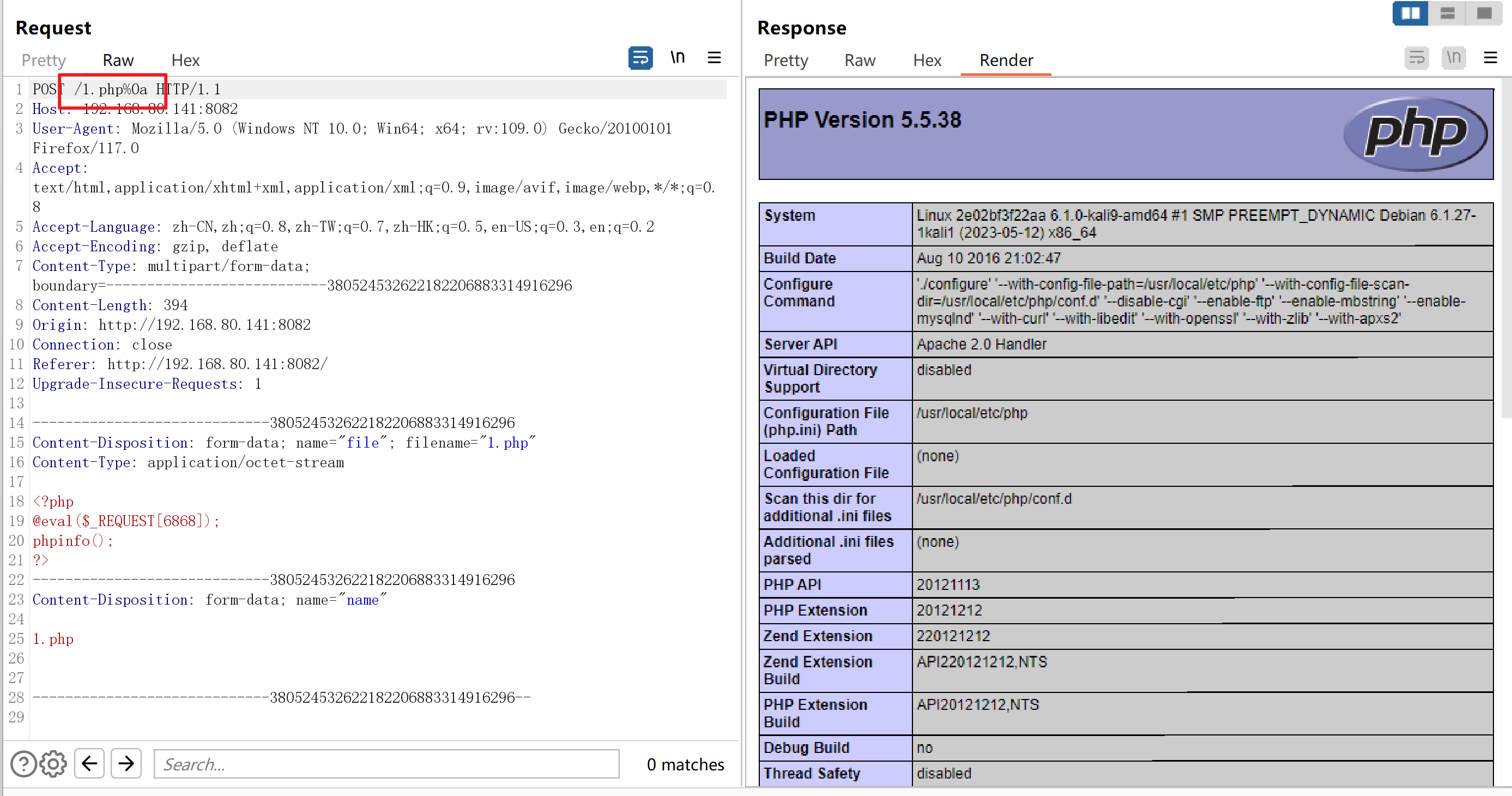Open the Response Raw tab

click(860, 61)
